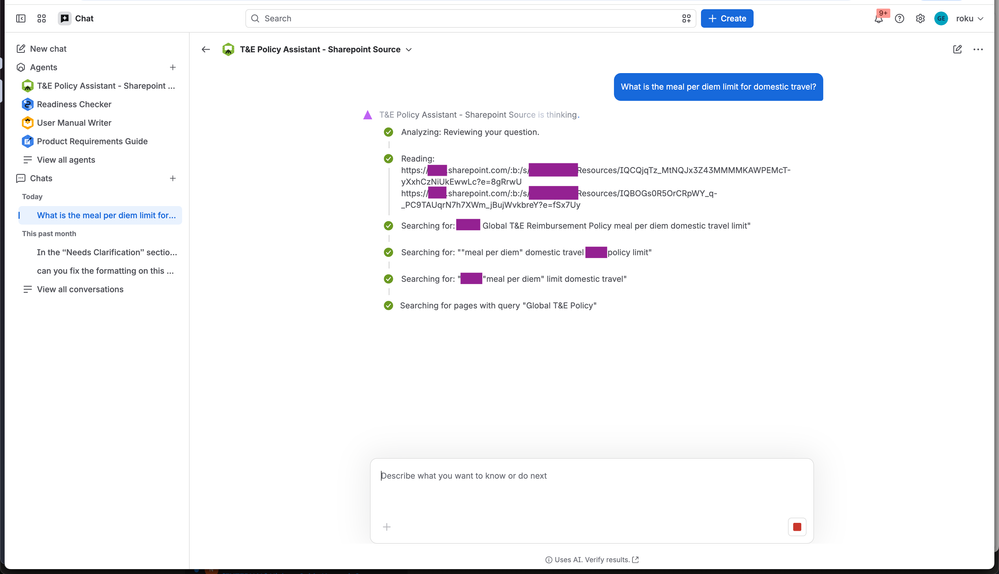
Task: Select the meal per diem chat
Action: tap(100, 215)
